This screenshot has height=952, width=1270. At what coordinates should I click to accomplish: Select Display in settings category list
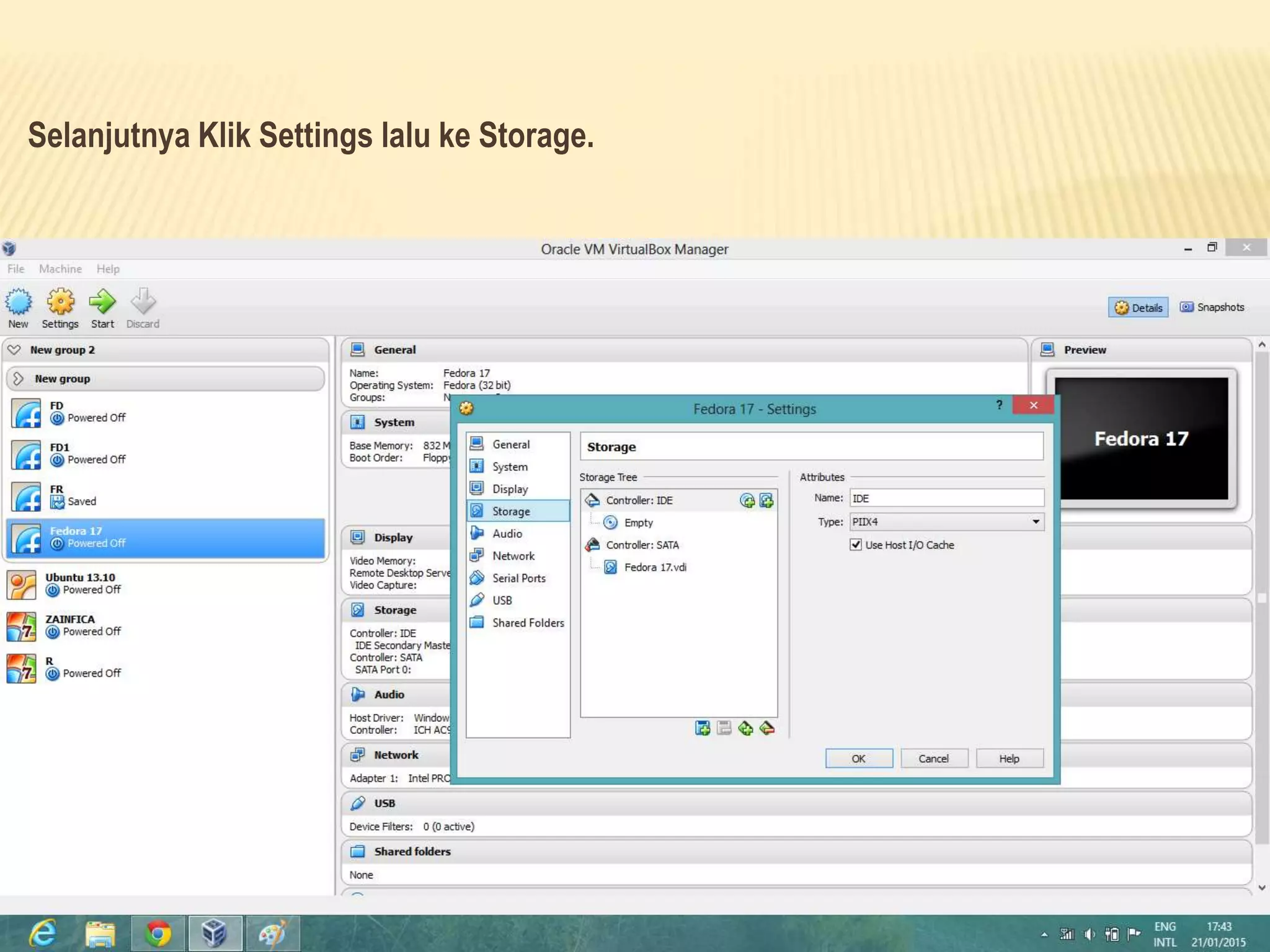[518, 489]
